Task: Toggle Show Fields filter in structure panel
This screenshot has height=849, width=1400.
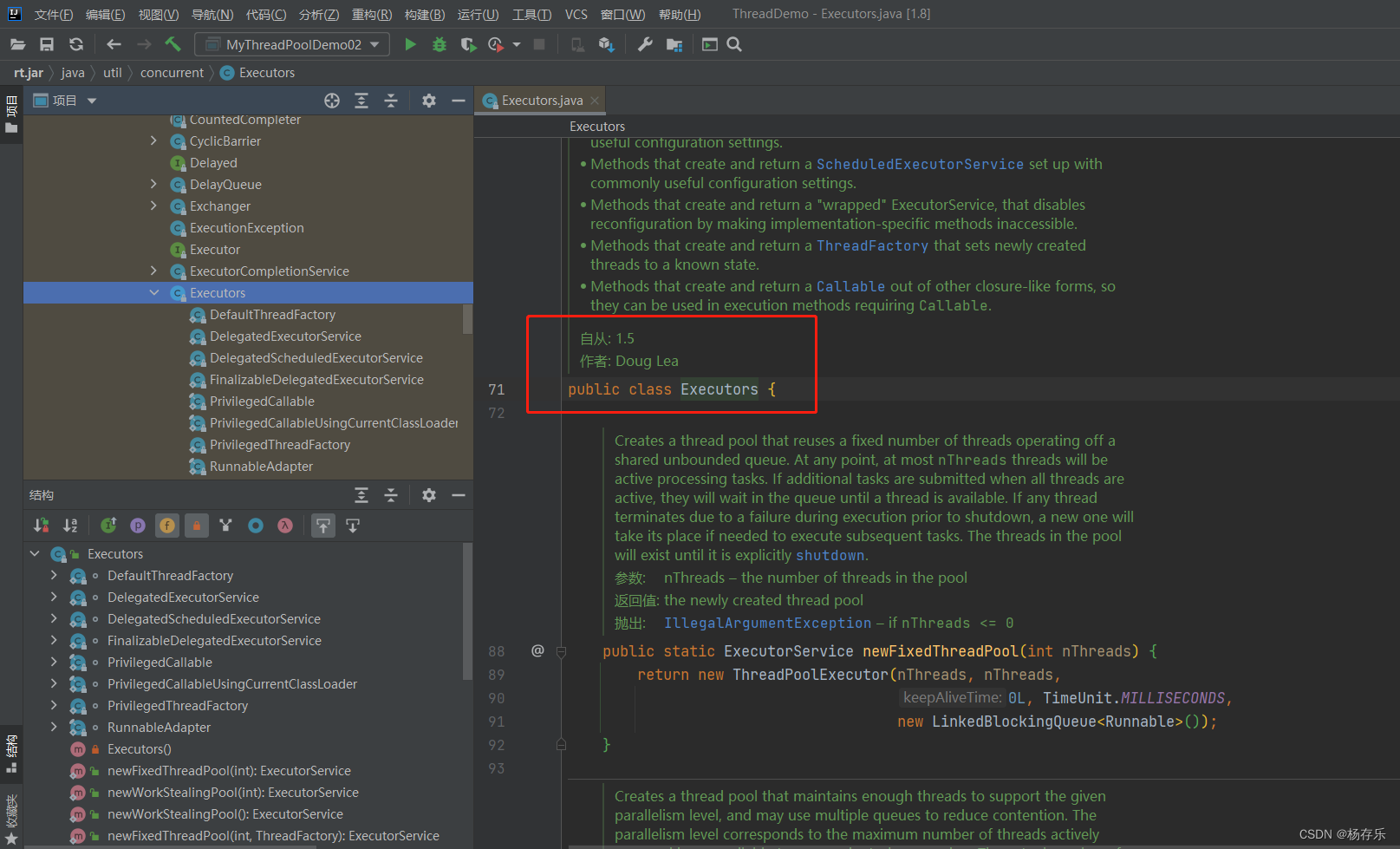Action: coord(167,526)
